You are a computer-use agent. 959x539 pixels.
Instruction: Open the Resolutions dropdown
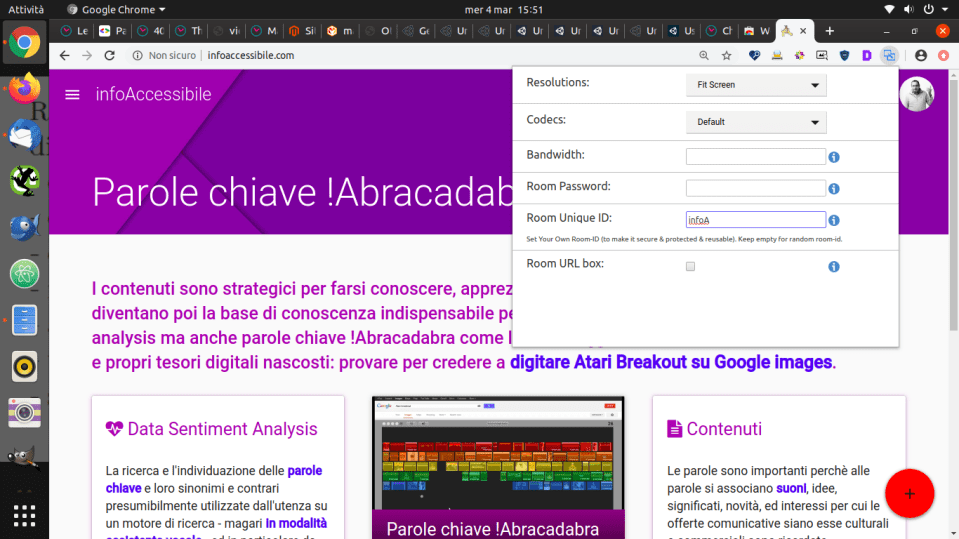(756, 85)
